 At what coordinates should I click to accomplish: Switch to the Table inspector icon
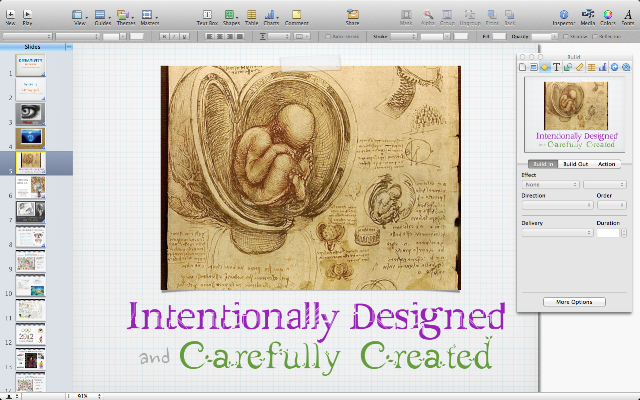click(591, 67)
